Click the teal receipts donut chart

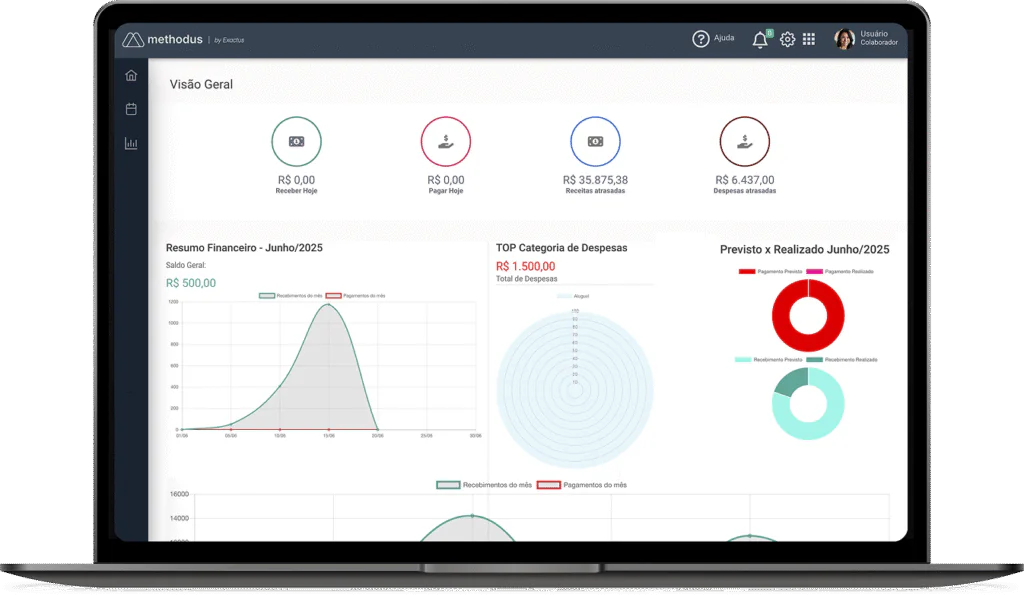pyautogui.click(x=808, y=404)
